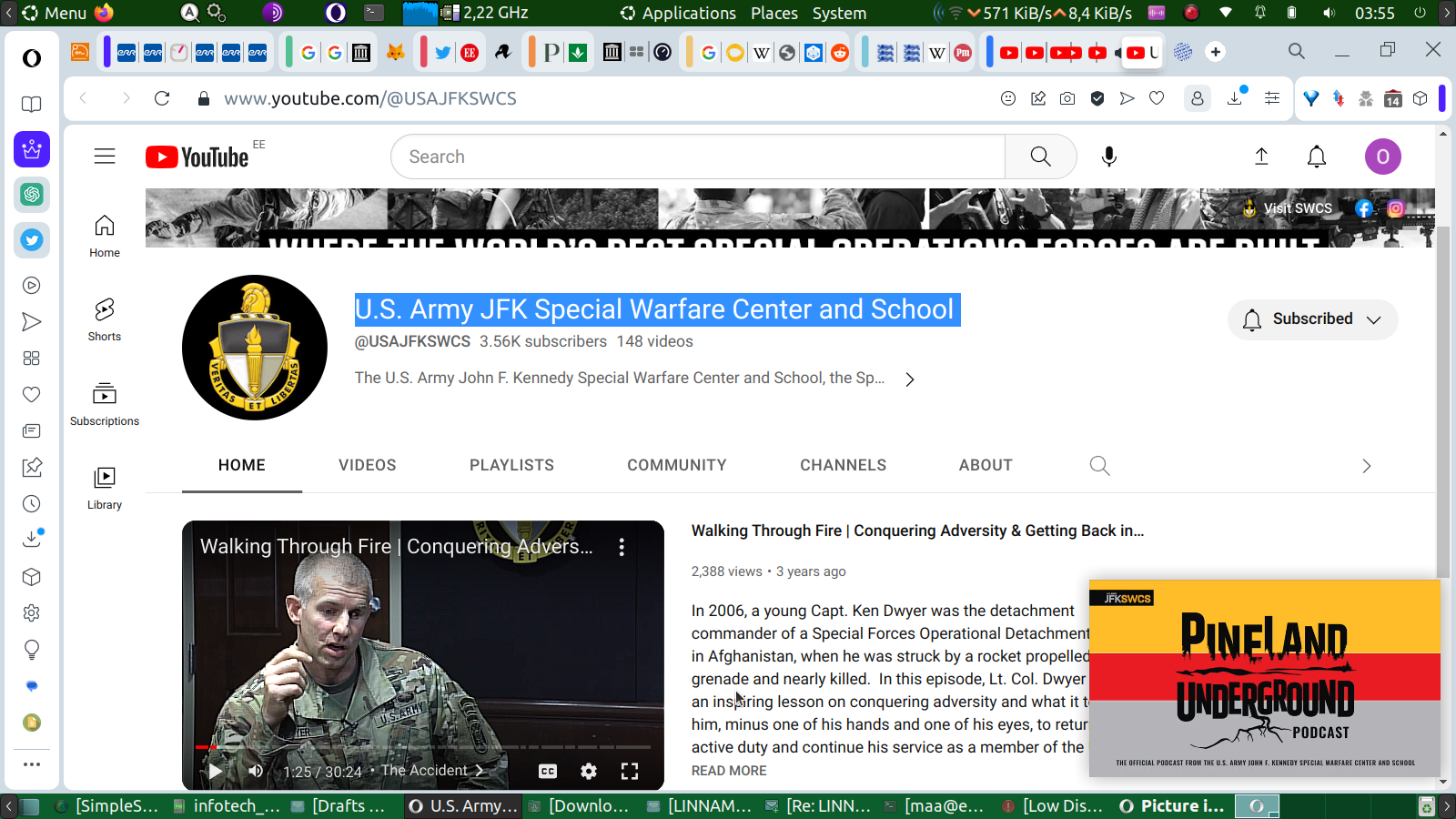Open the system volume icon in the top panel
Image resolution: width=1456 pixels, height=819 pixels.
pyautogui.click(x=1330, y=14)
